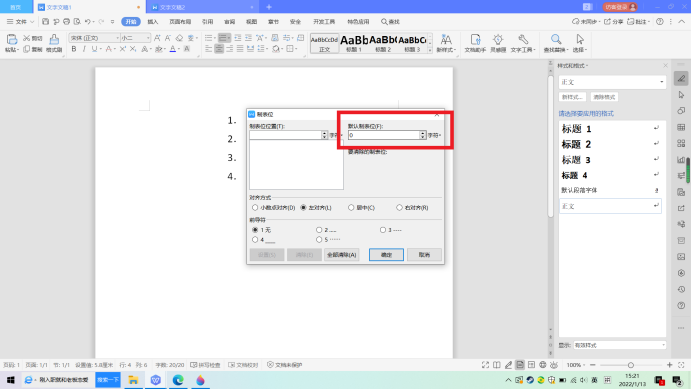Click the Bulleted list icon
This screenshot has width=692, height=389.
coord(209,38)
